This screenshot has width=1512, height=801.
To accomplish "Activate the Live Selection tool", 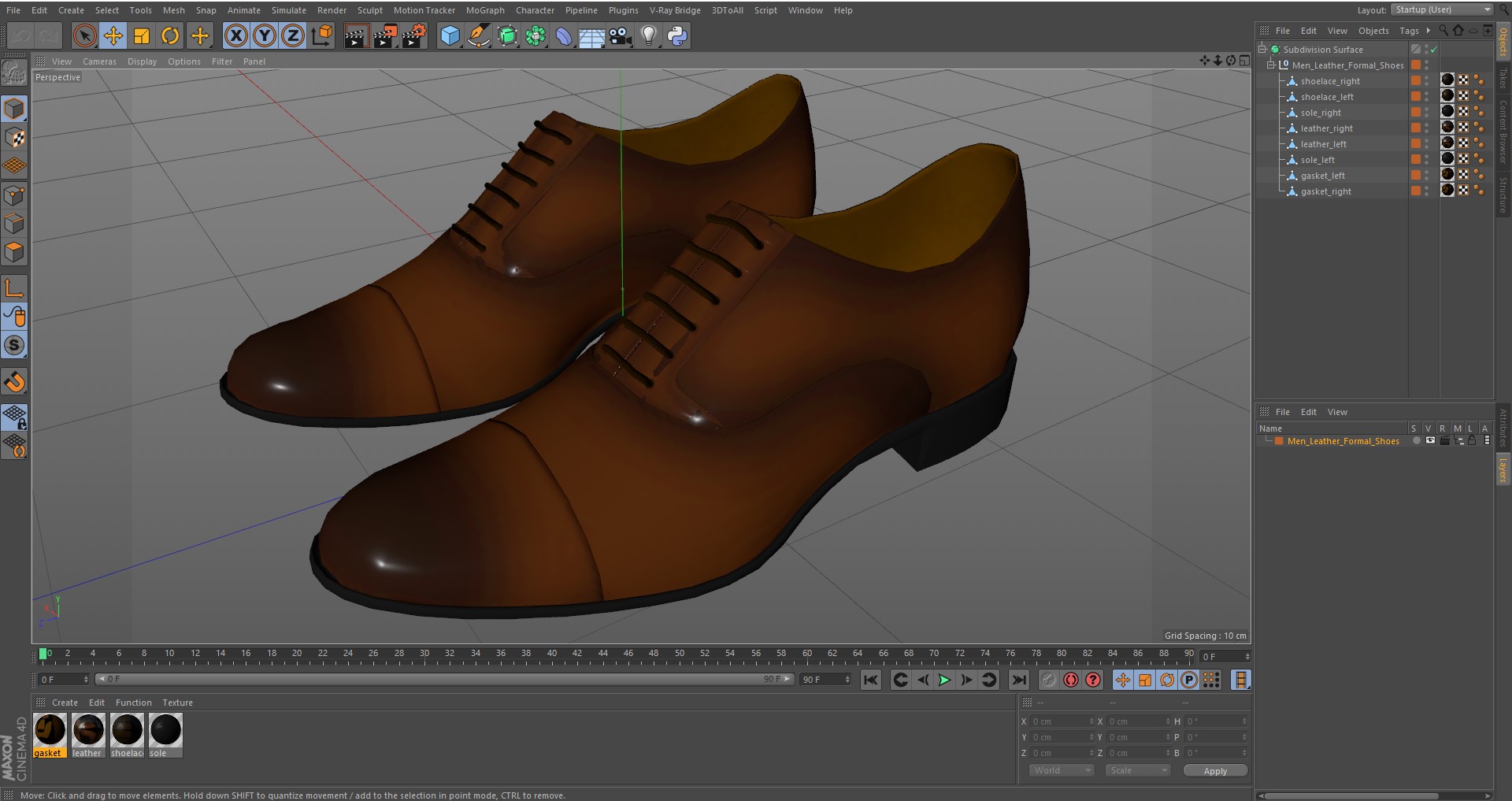I will 85,35.
